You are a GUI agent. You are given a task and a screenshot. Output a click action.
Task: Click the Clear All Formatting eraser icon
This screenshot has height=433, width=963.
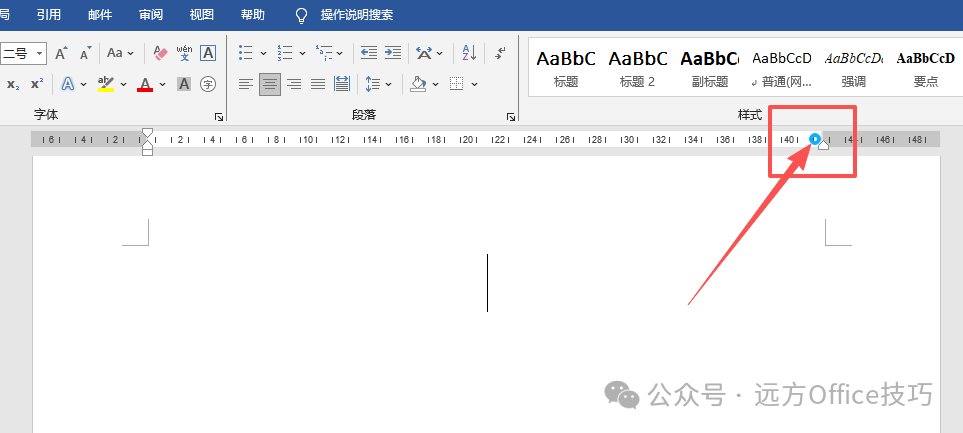tap(160, 53)
